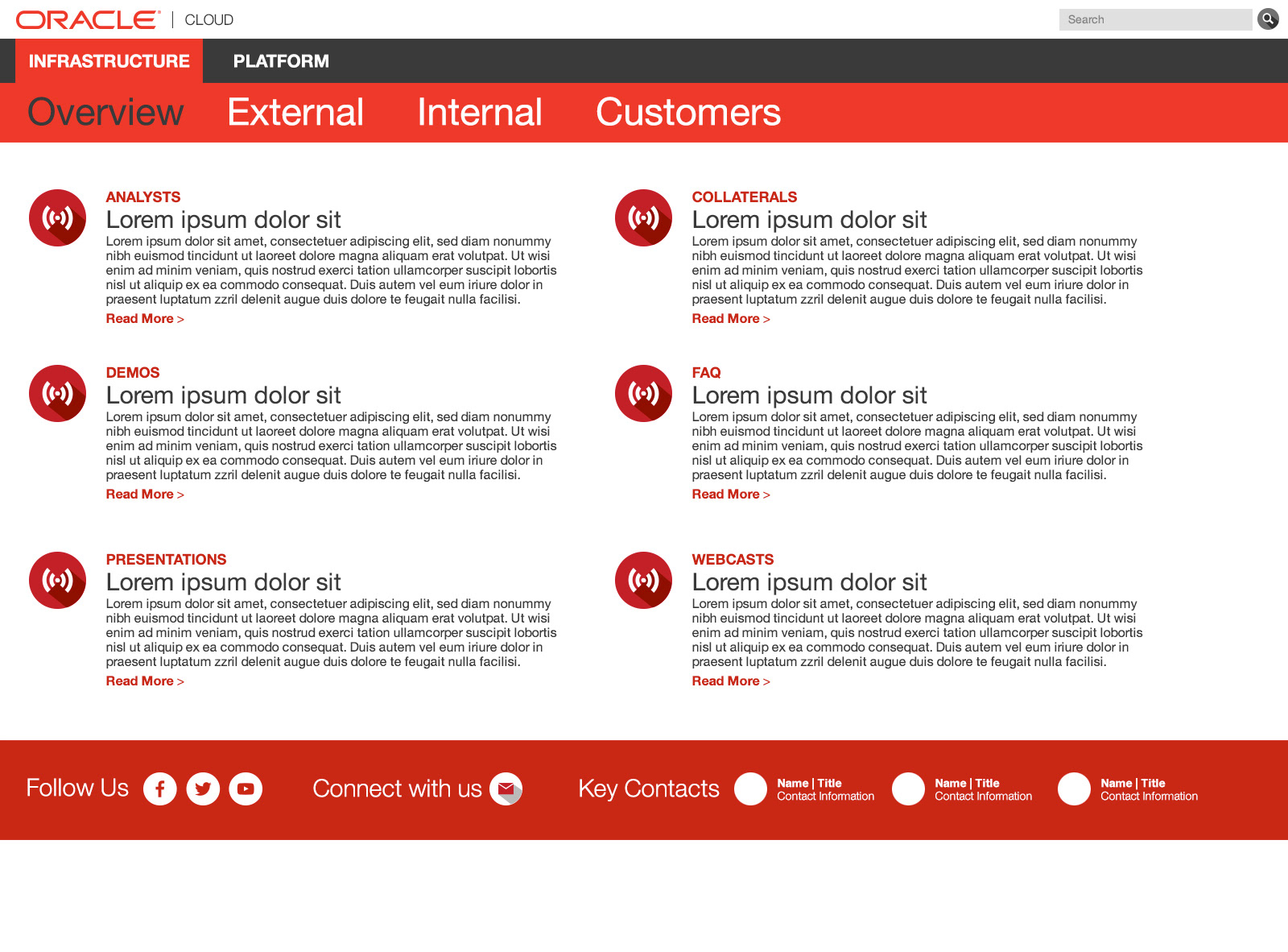
Task: Open the External submenu item
Action: tap(295, 113)
